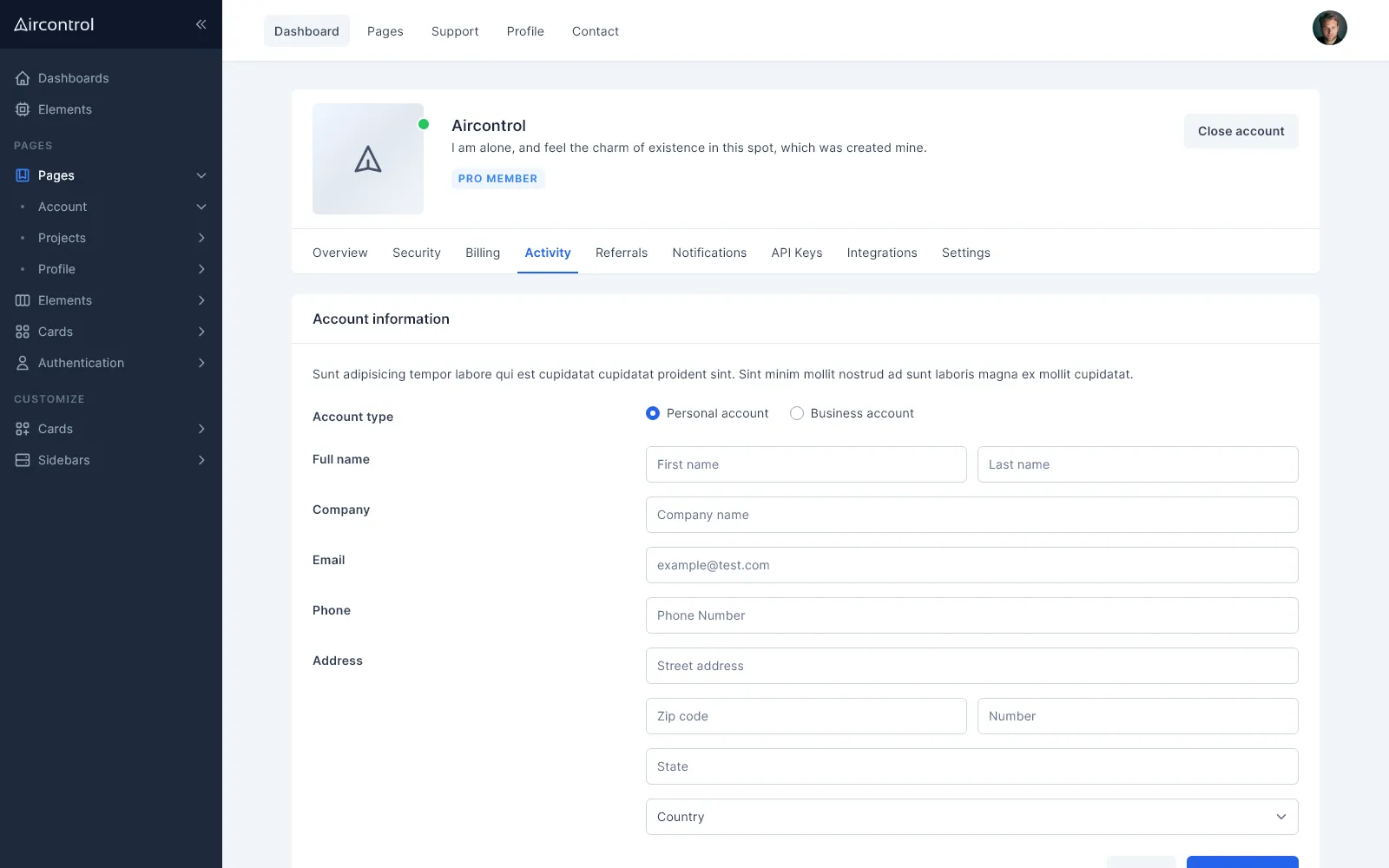Screen dimensions: 1389x868
Task: Click the Cards grid icon in Pages section
Action: [23, 332]
